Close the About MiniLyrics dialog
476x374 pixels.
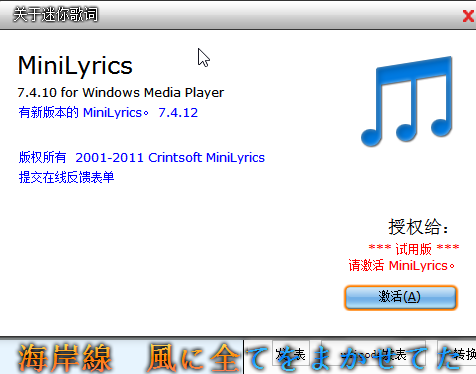tap(468, 15)
